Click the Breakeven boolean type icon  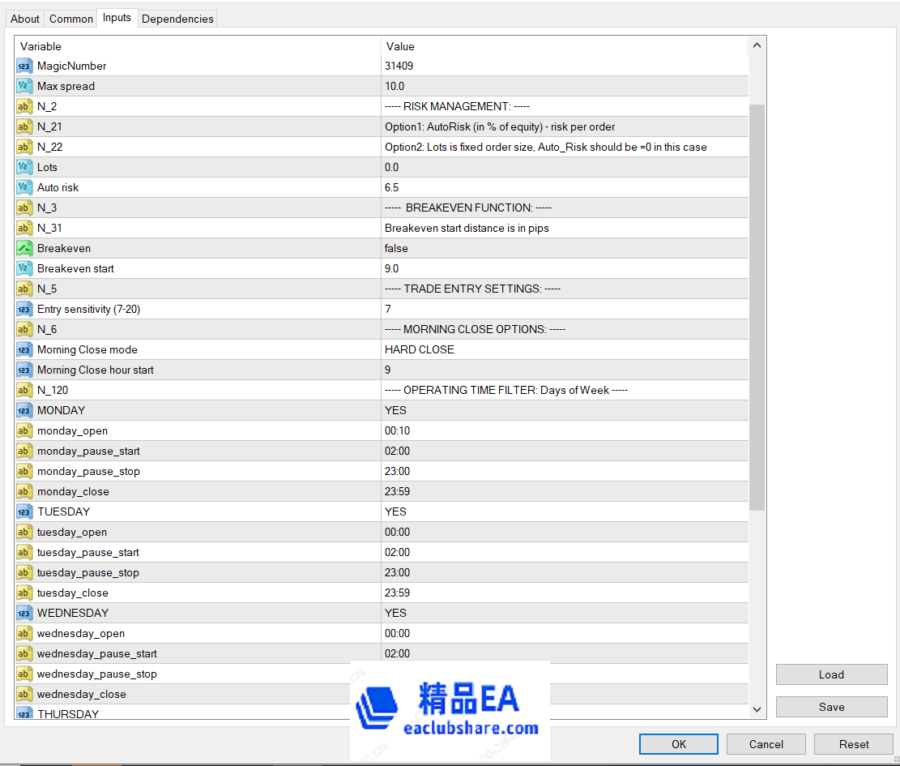pyautogui.click(x=24, y=248)
